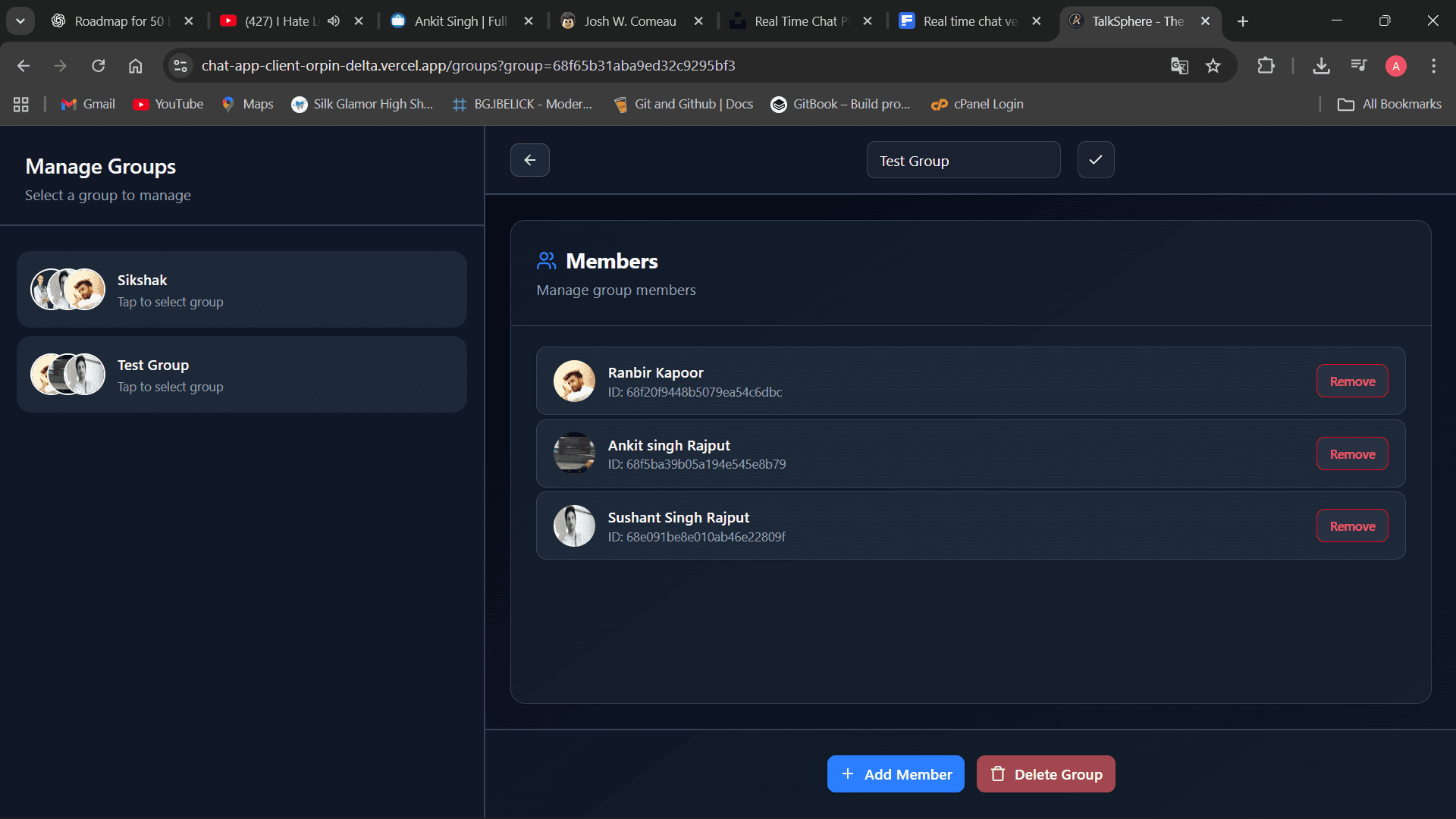Open the All Bookmarks folder

(x=1389, y=104)
